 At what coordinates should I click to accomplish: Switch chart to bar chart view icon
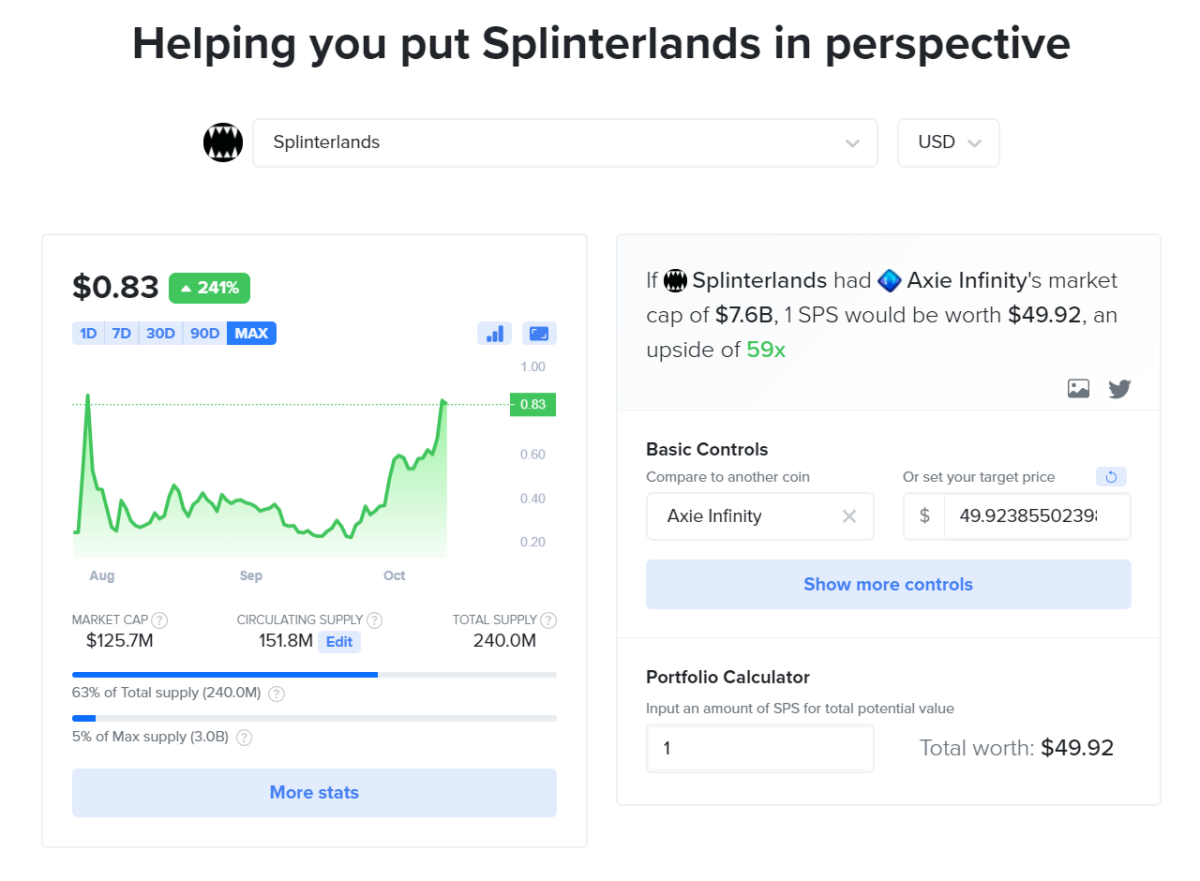coord(495,334)
